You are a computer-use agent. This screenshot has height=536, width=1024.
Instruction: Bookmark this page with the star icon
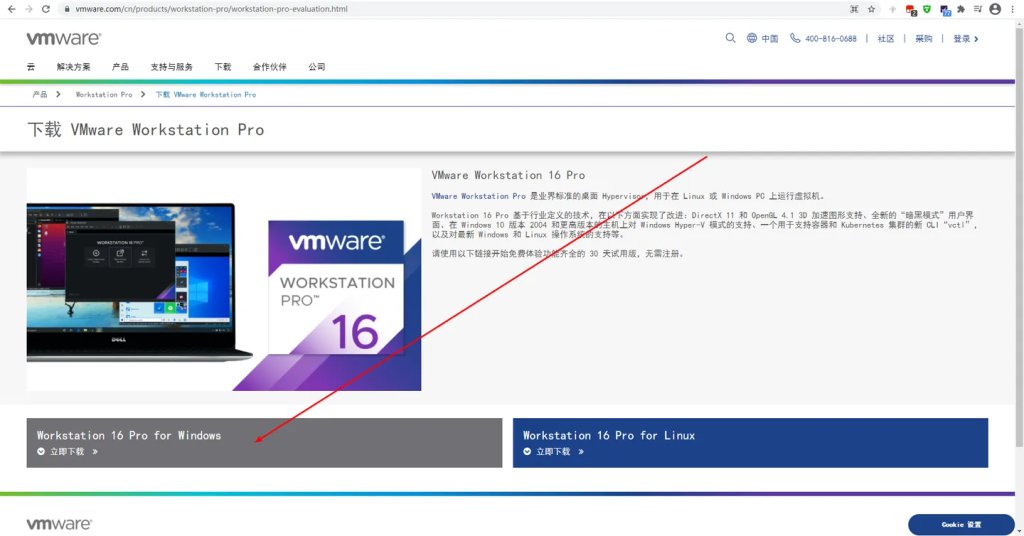[x=871, y=9]
